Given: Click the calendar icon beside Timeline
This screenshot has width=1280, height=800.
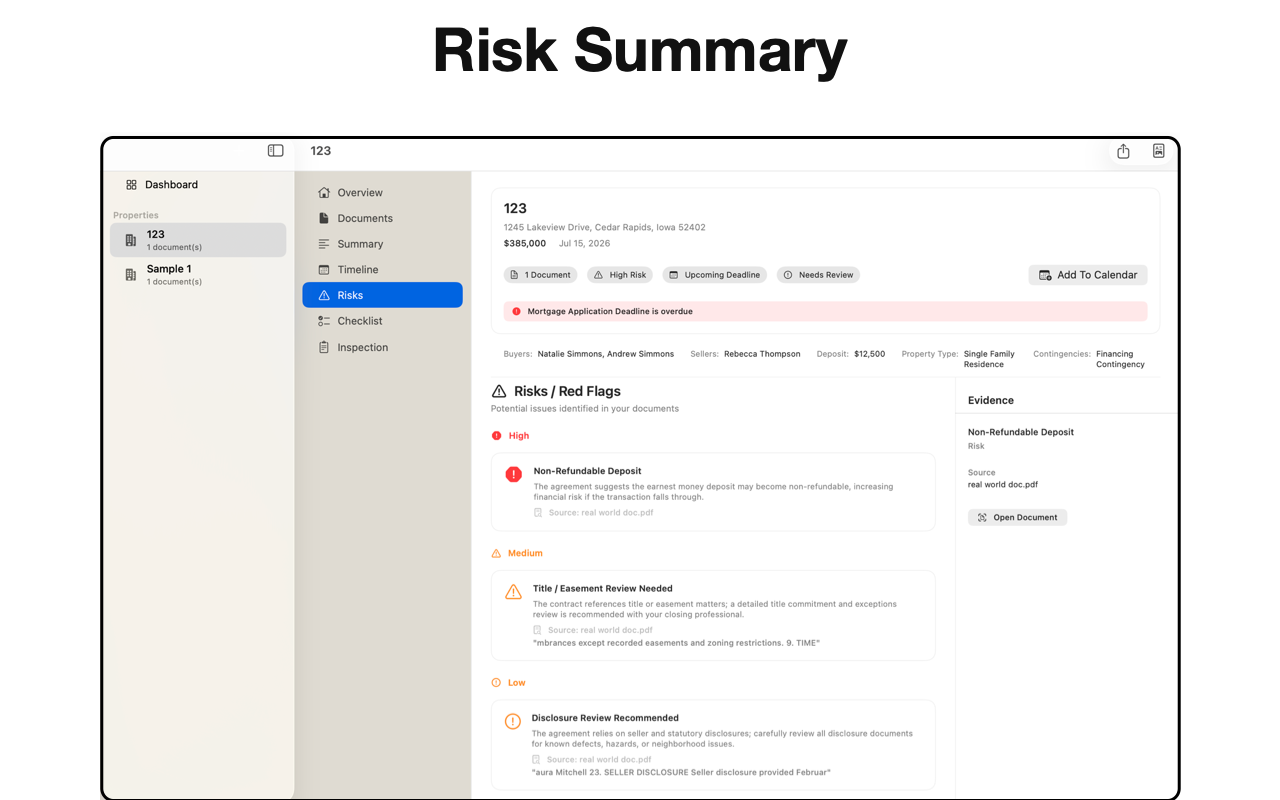Looking at the screenshot, I should (x=324, y=270).
